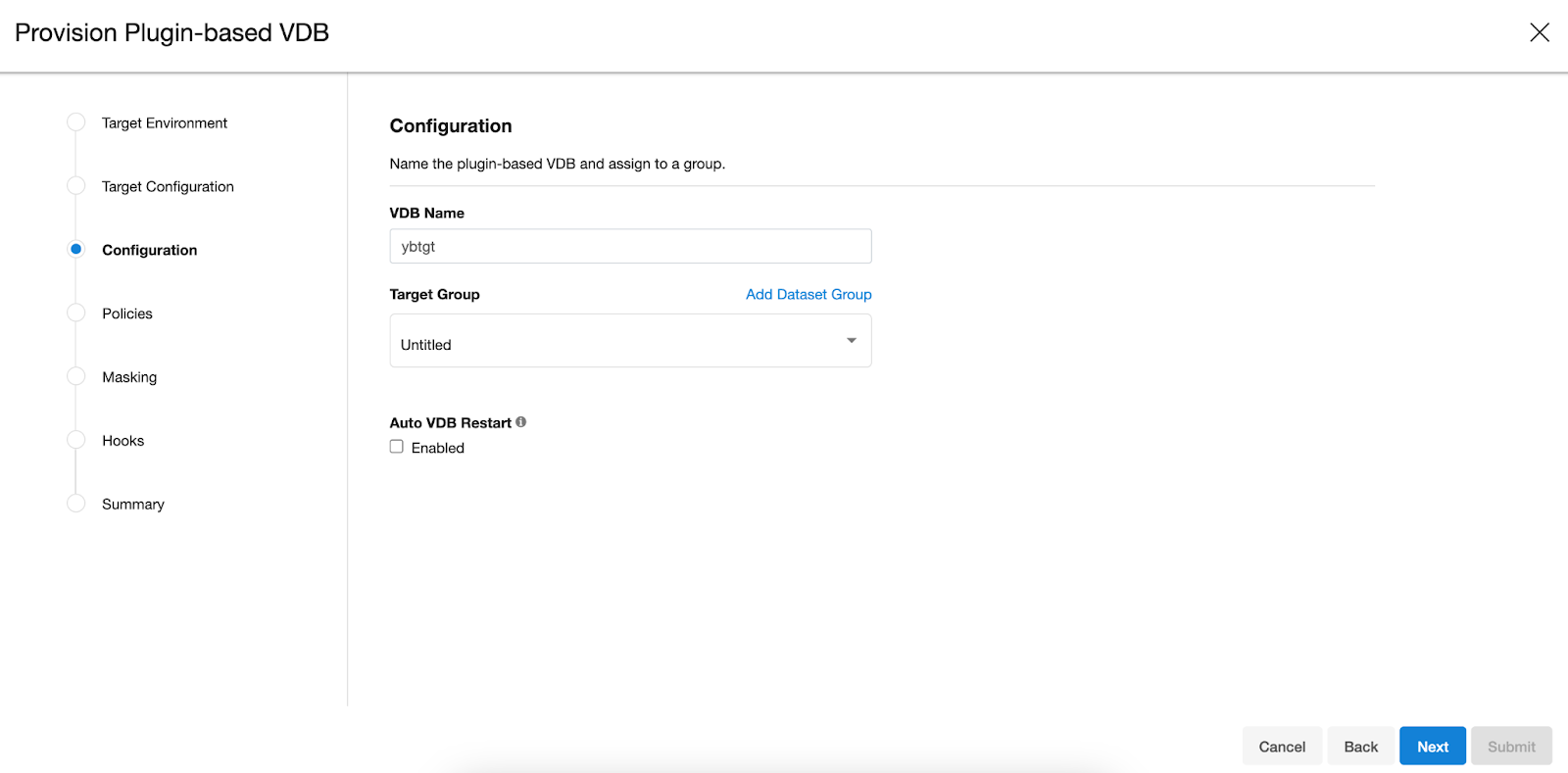Image resolution: width=1568 pixels, height=773 pixels.
Task: Click into the VDB Name field
Action: click(630, 247)
